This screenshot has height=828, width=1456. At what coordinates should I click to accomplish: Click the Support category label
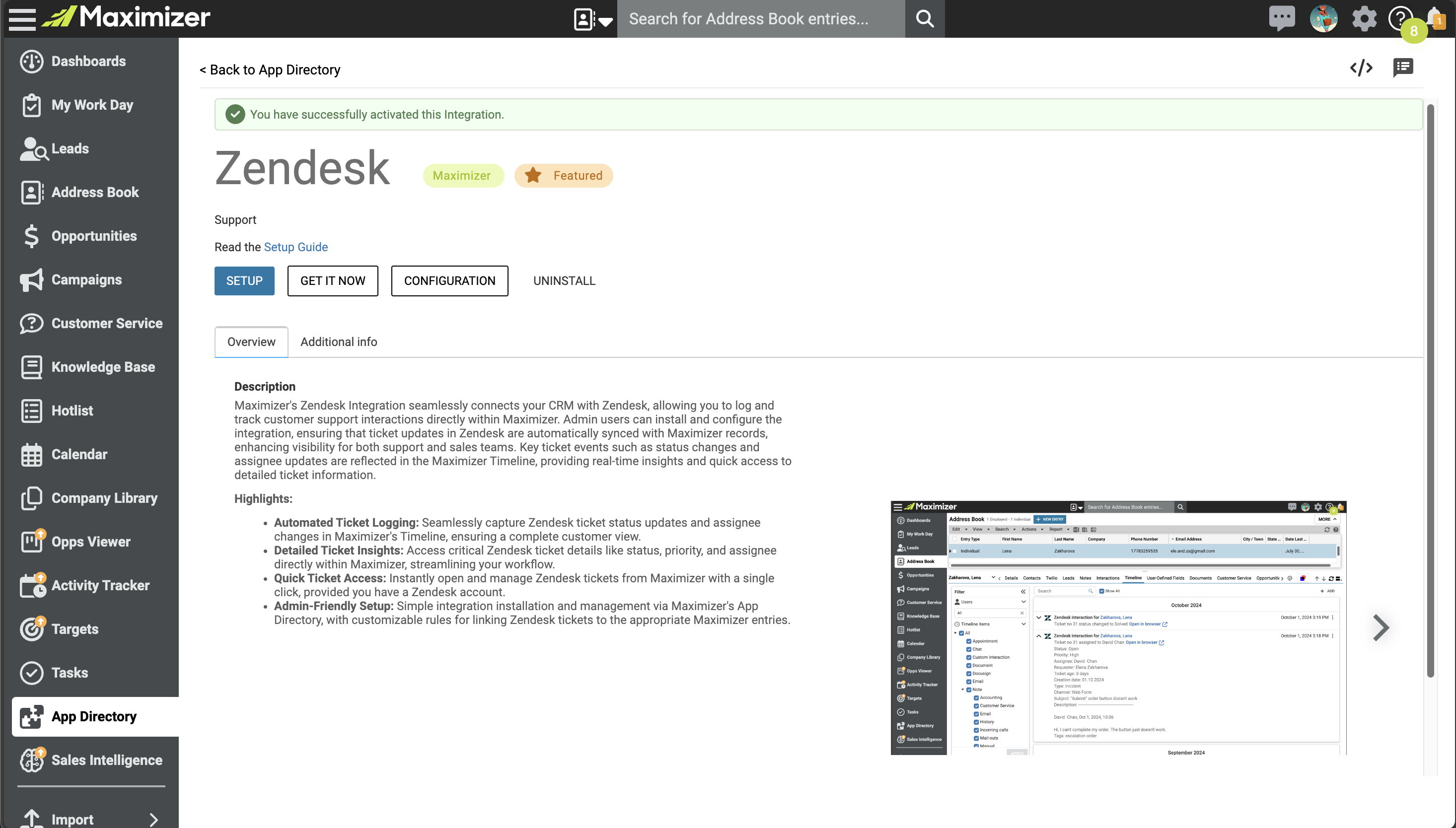click(235, 220)
